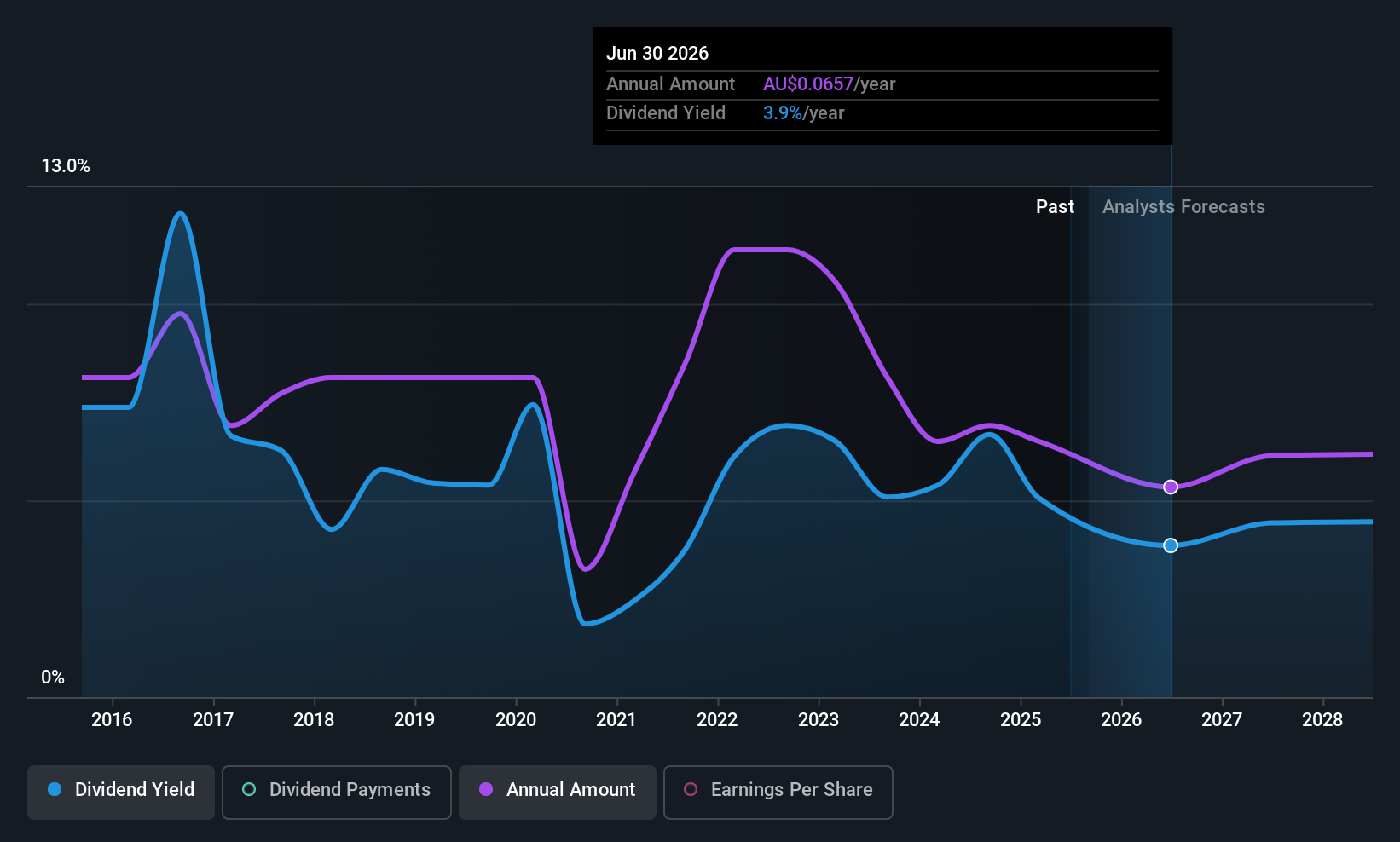Select the blue Dividend Yield data point marker
1400x842 pixels.
[1171, 545]
